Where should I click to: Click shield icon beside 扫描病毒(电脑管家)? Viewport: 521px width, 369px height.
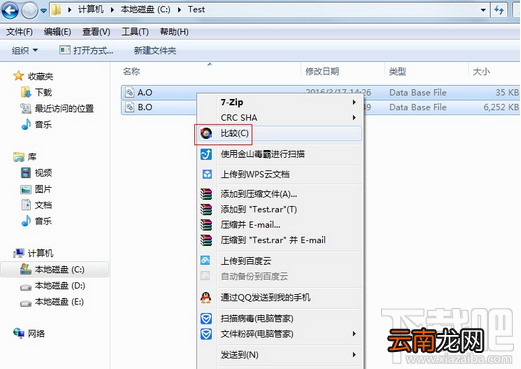206,318
